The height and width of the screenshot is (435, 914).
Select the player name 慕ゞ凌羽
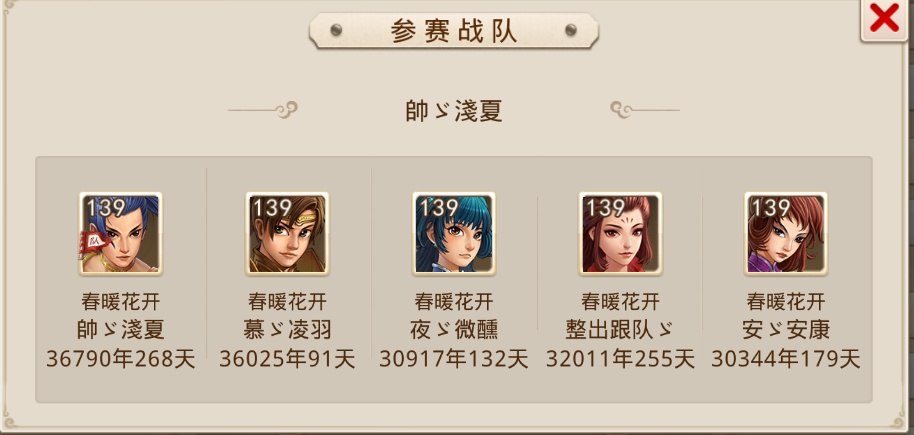[287, 330]
